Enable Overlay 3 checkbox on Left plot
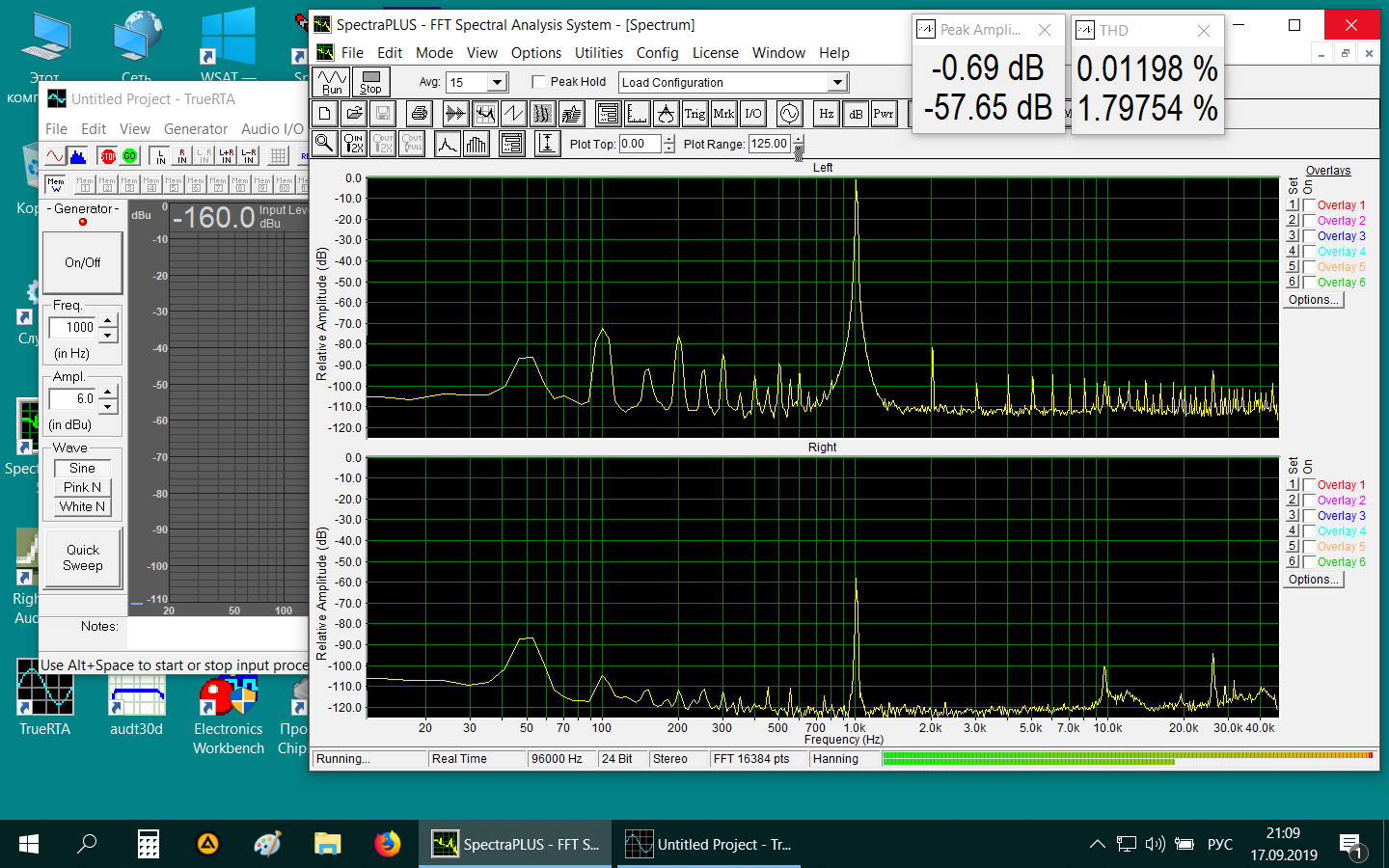Image resolution: width=1389 pixels, height=868 pixels. point(1310,236)
